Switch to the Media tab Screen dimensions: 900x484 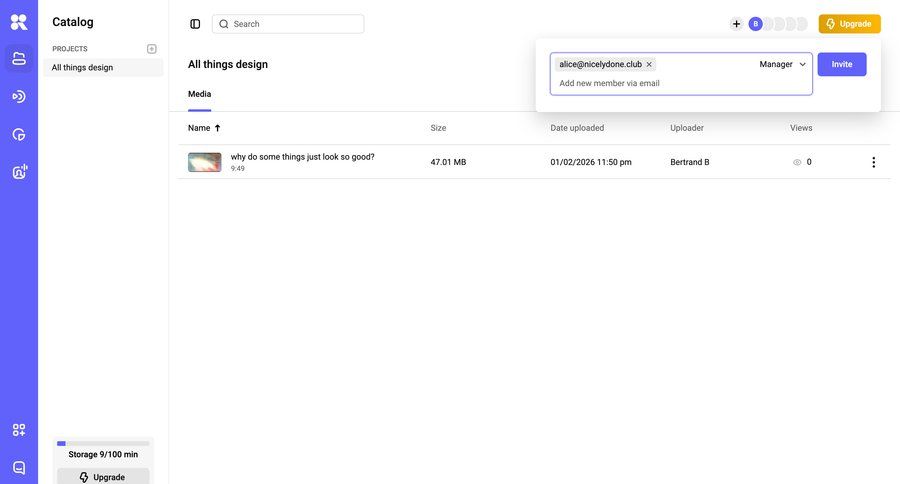point(199,94)
